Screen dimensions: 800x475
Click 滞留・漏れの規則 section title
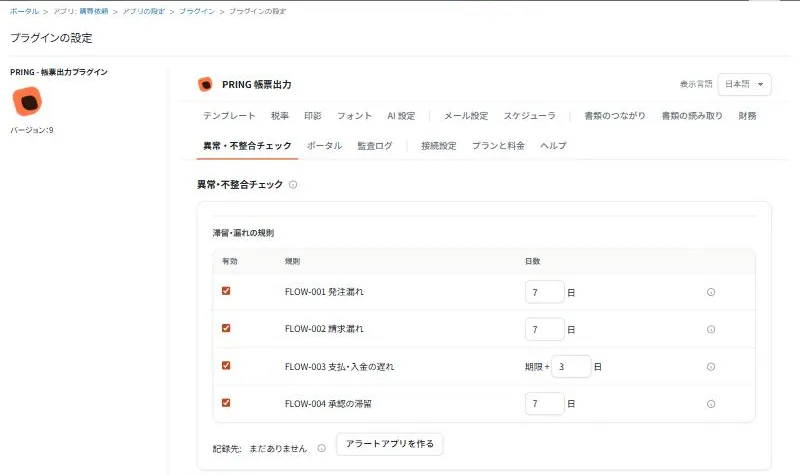(243, 233)
